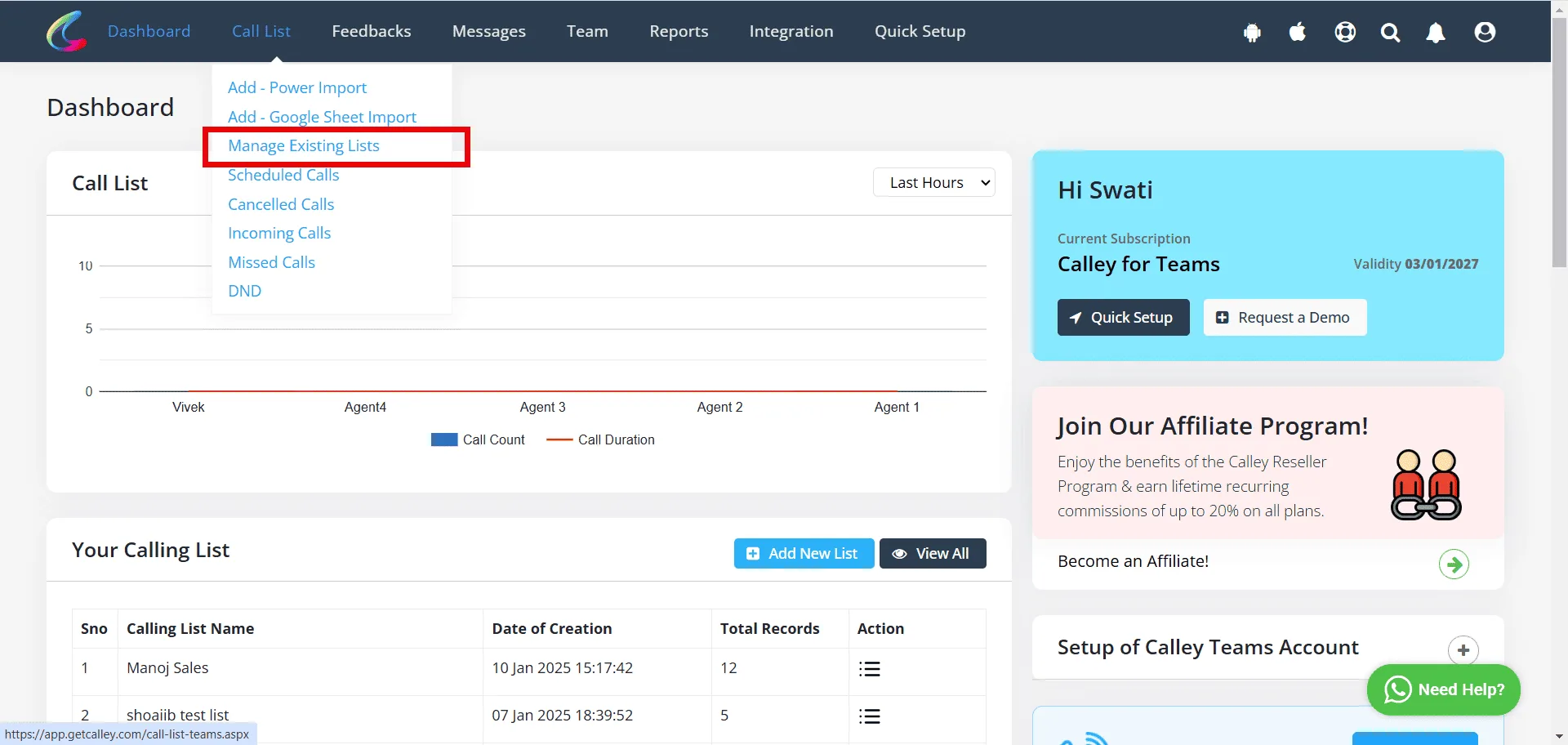Open Quick Setup in the top navigation
Viewport: 1568px width, 745px height.
[920, 31]
